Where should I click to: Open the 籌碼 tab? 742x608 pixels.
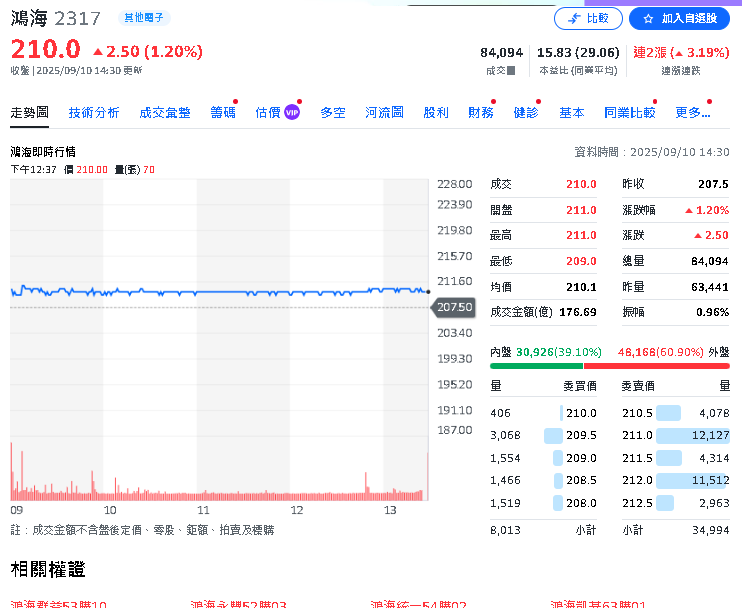point(223,113)
